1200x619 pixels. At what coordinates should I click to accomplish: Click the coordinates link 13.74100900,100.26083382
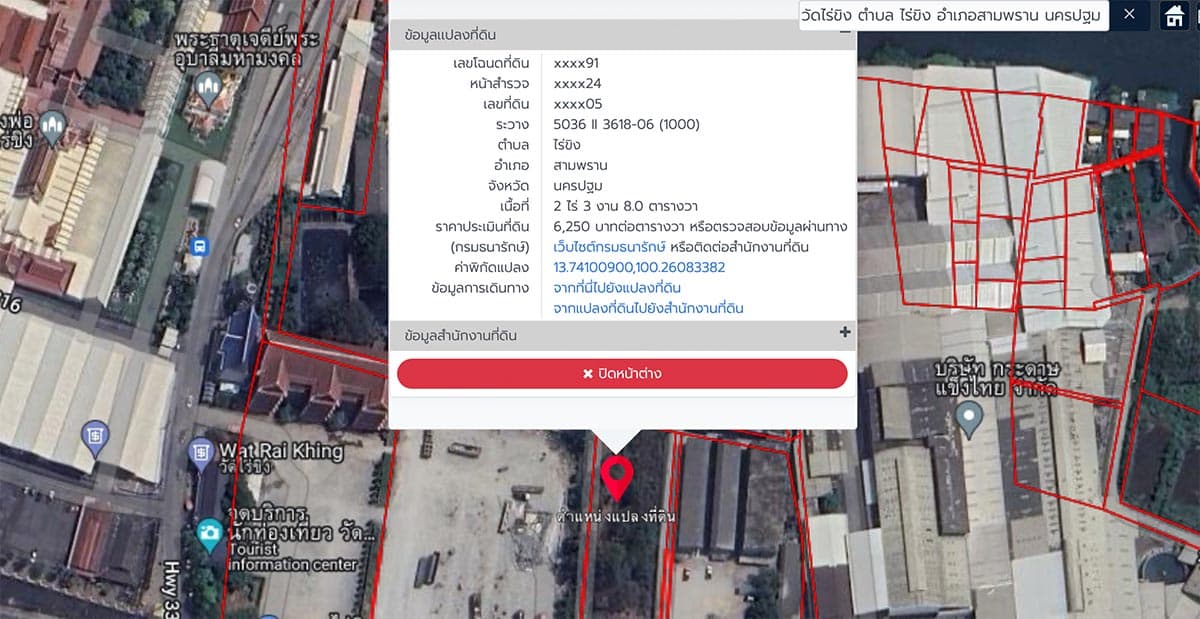(639, 268)
